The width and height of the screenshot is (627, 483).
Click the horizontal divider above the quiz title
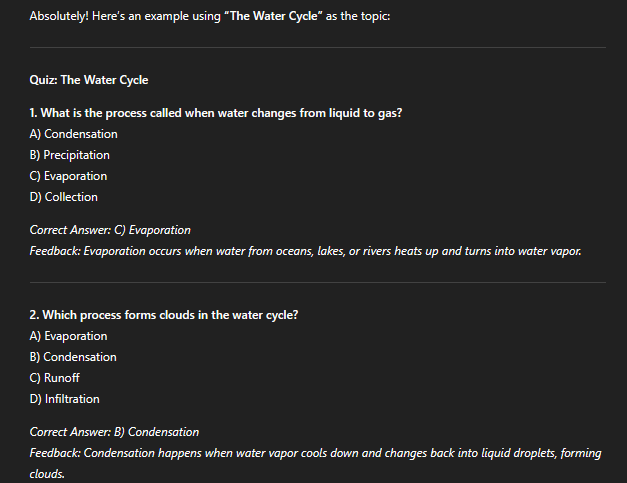pos(318,48)
